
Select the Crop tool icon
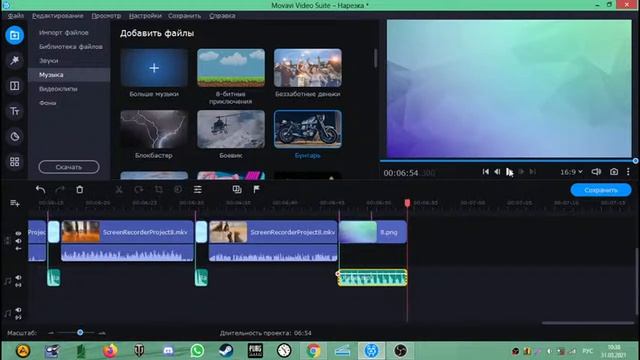[158, 189]
